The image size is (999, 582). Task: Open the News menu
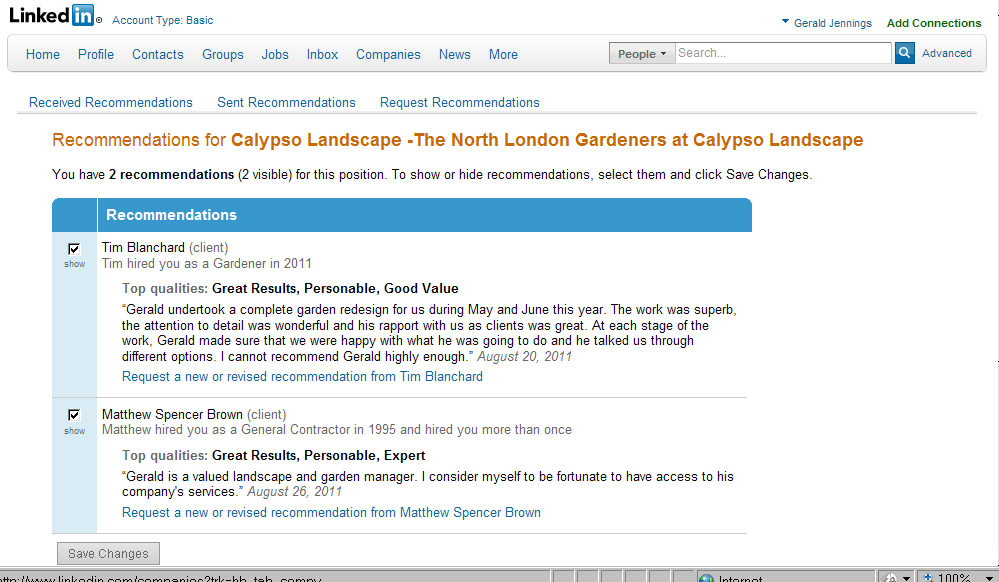point(454,54)
